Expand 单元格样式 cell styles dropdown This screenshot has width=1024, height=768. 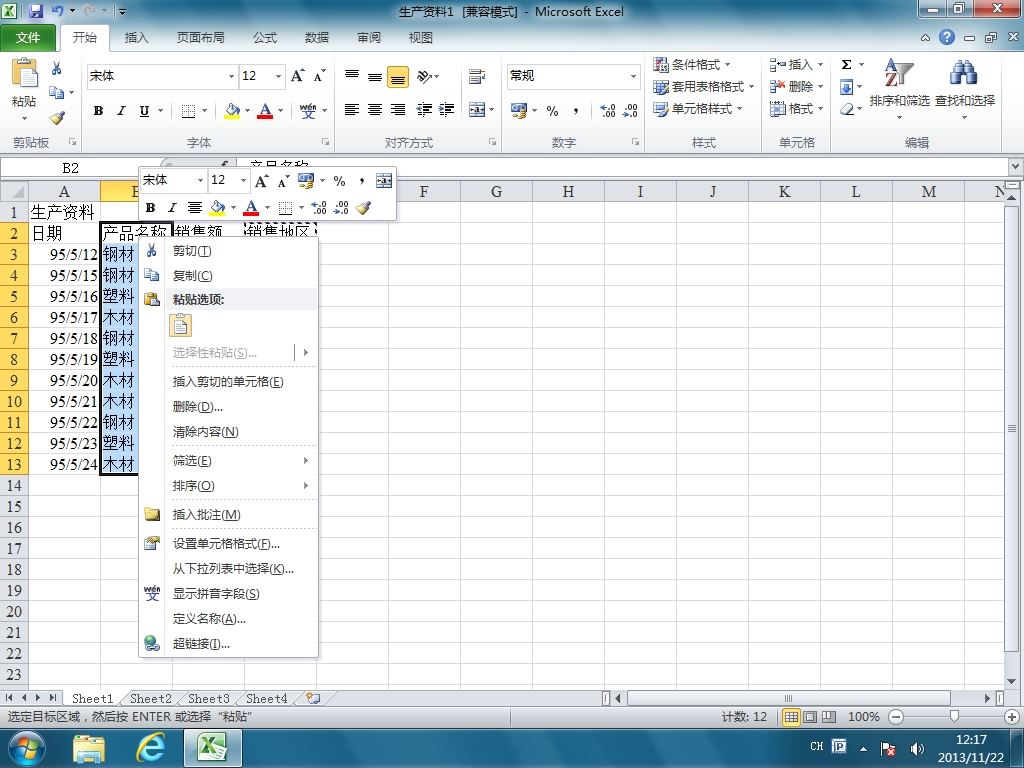click(739, 108)
